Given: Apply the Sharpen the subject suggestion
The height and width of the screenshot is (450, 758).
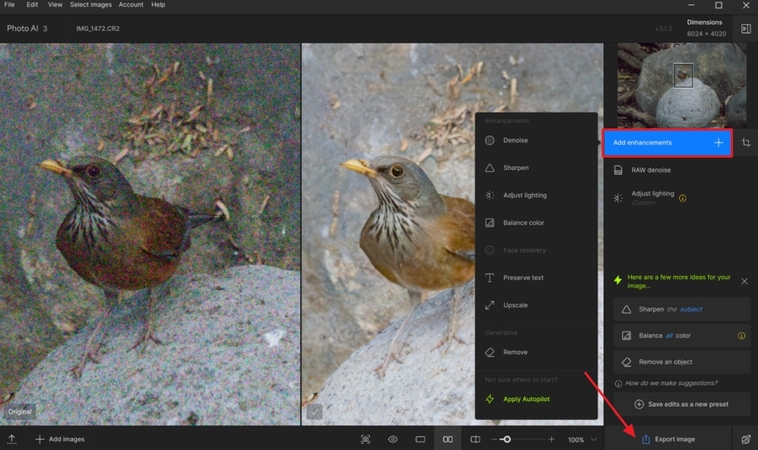Looking at the screenshot, I should pyautogui.click(x=682, y=309).
